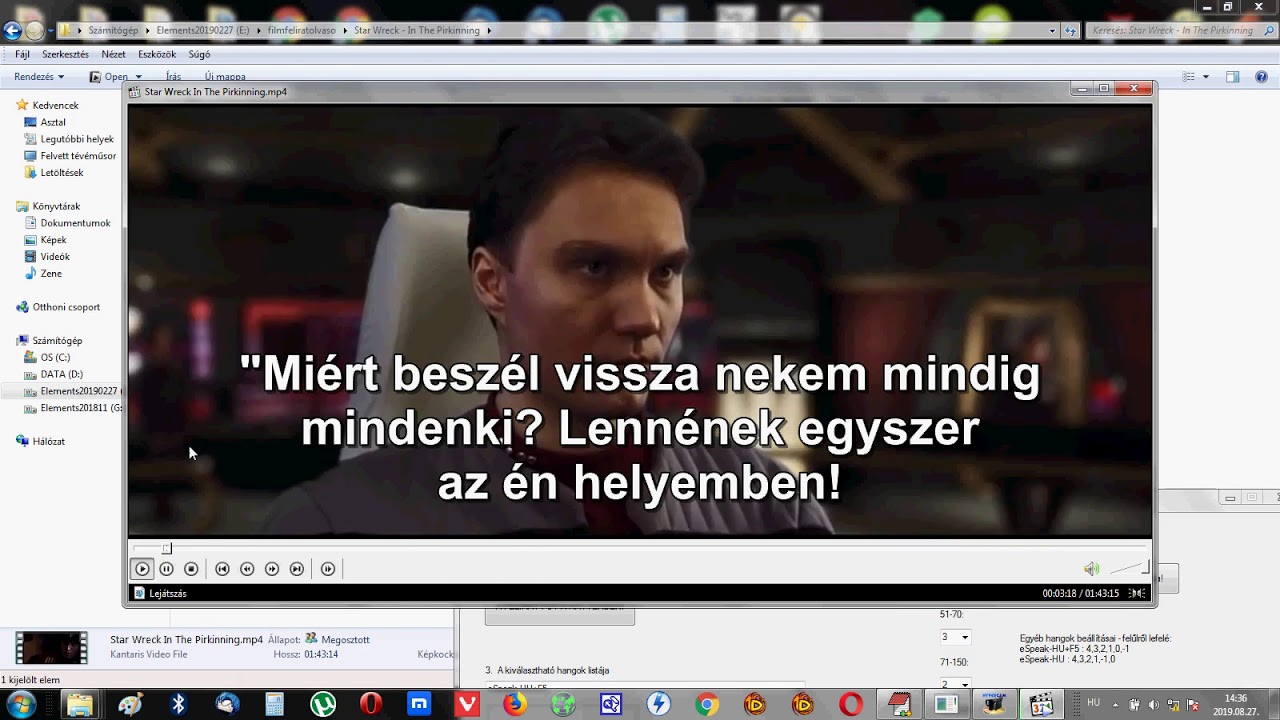The image size is (1280, 720).
Task: Select Dokumentumok library
Action: (75, 223)
